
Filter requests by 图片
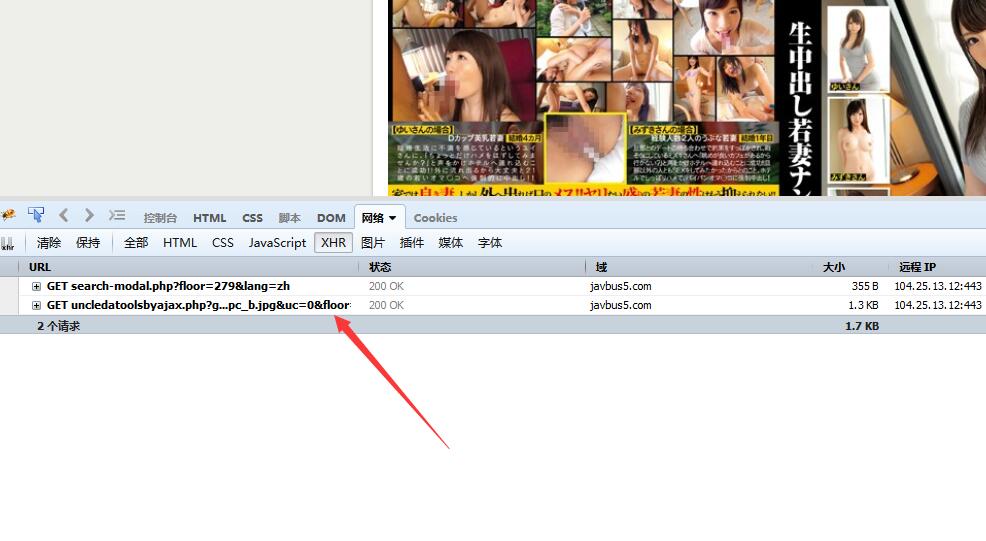click(x=373, y=243)
